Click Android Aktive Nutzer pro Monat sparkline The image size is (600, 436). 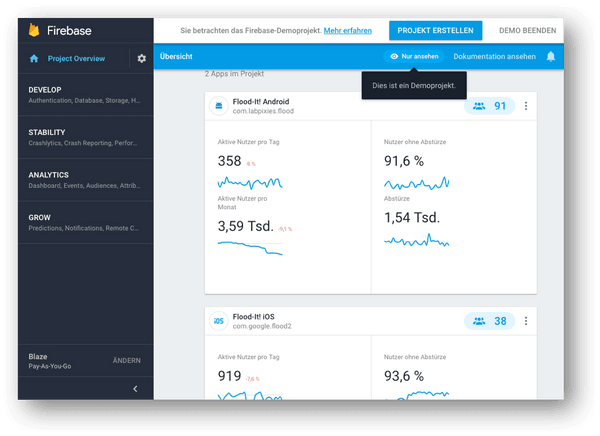250,248
